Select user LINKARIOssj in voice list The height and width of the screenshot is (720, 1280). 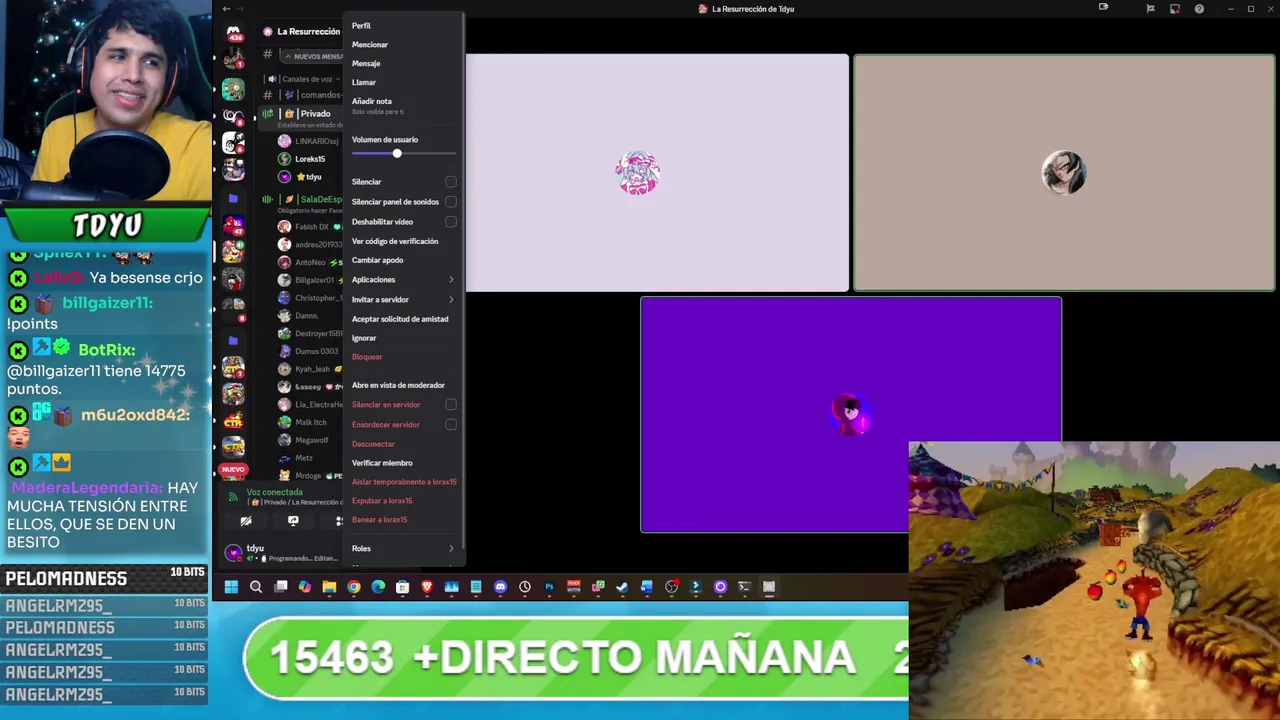[x=309, y=141]
